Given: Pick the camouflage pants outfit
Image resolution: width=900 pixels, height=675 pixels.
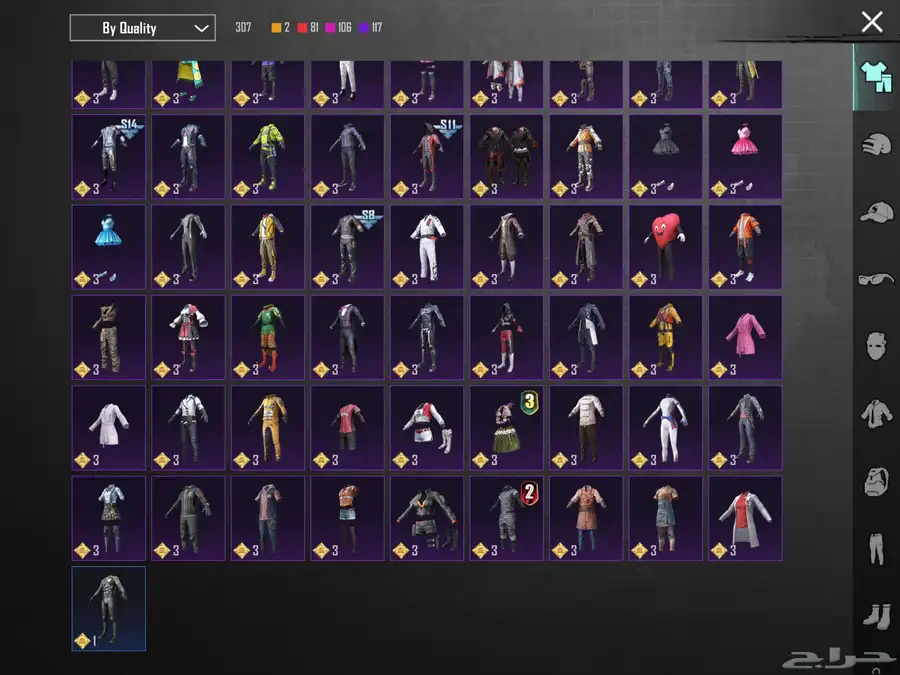Looking at the screenshot, I should [x=108, y=338].
